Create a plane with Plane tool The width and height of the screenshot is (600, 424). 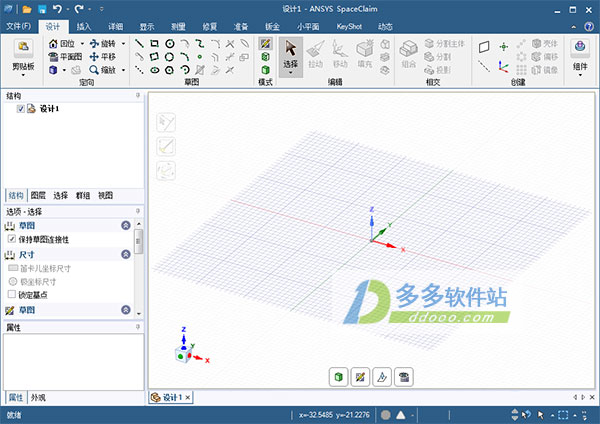484,47
